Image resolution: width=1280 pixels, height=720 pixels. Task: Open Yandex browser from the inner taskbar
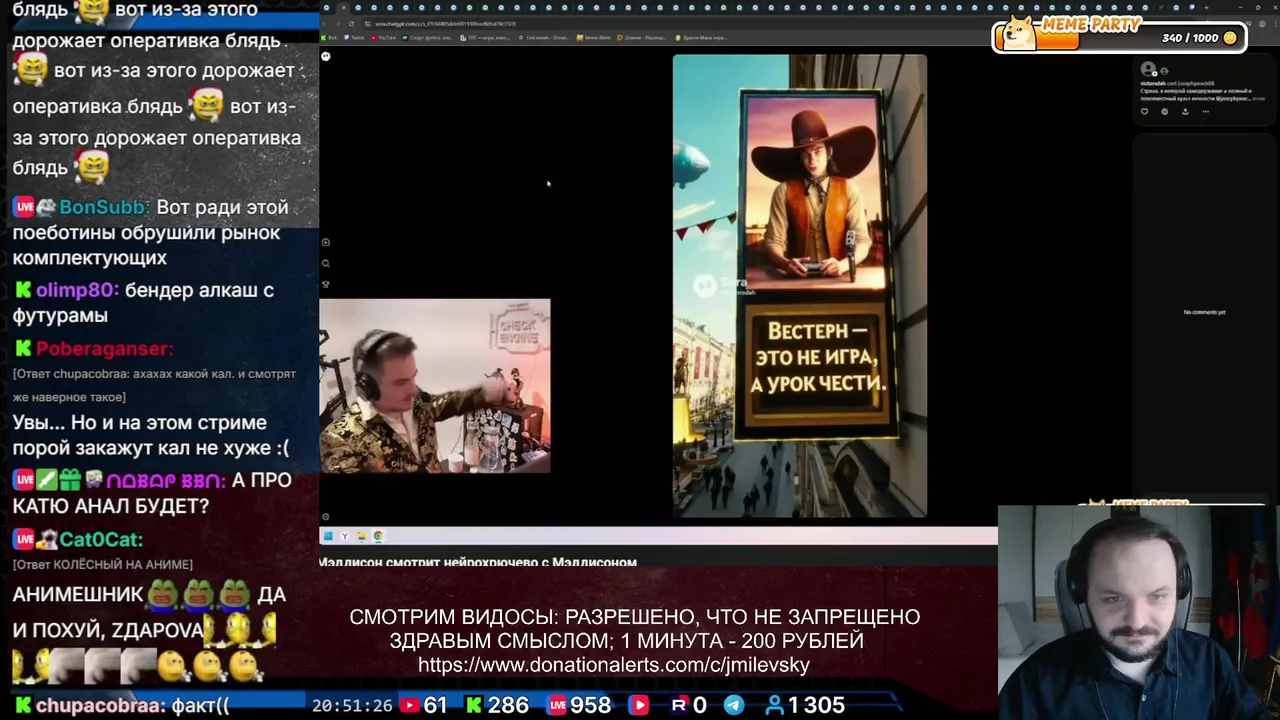pyautogui.click(x=344, y=536)
